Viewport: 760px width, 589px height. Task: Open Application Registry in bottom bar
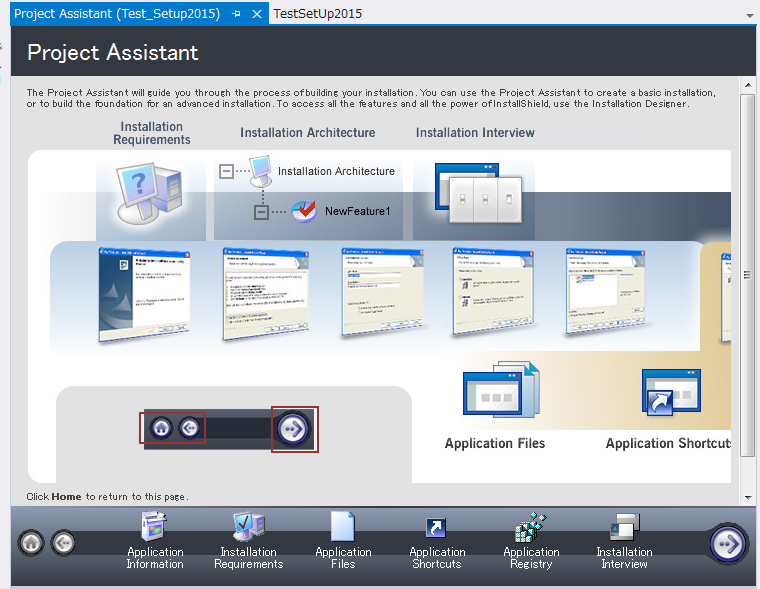pyautogui.click(x=531, y=541)
